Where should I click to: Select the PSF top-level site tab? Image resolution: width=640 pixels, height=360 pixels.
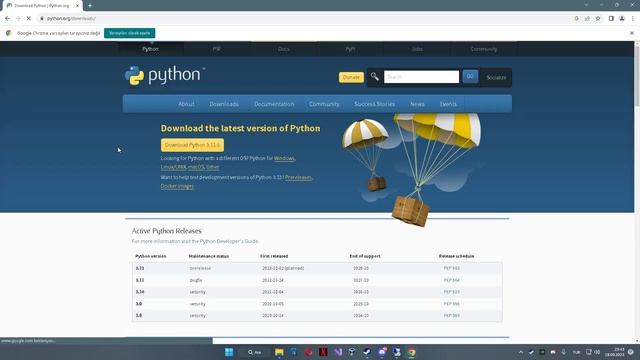point(217,49)
